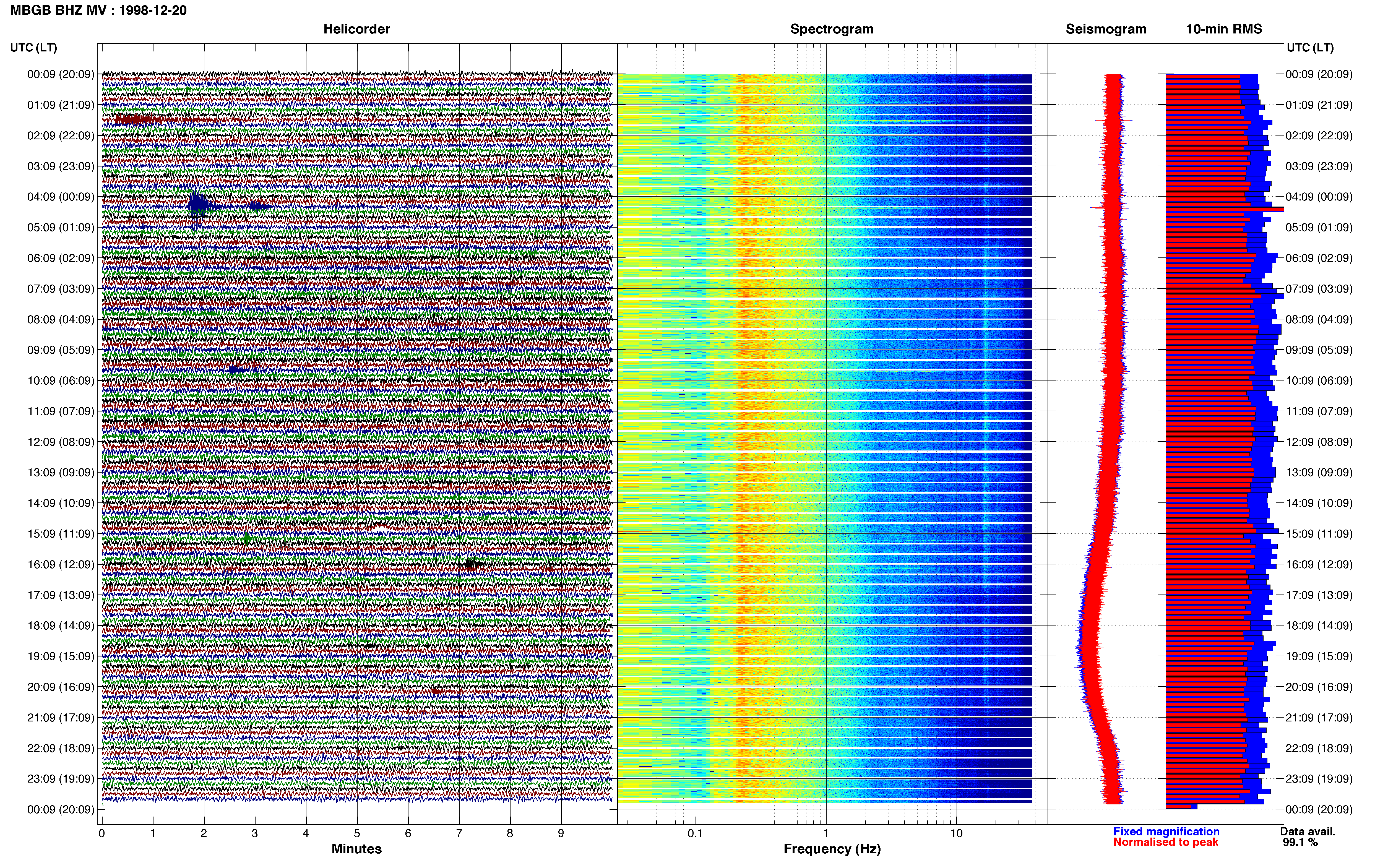1388x868 pixels.
Task: Click left time label '15:09 (11:09)'
Action: coord(61,533)
